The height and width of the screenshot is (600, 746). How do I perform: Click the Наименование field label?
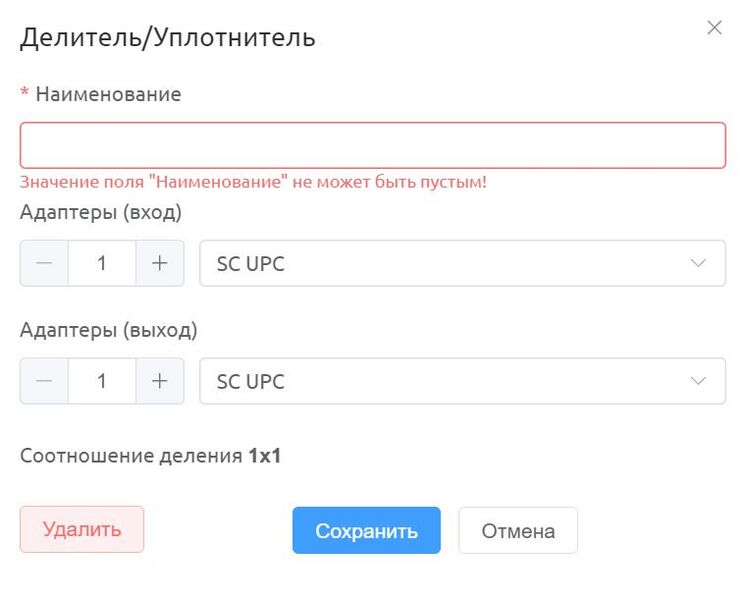coord(108,94)
